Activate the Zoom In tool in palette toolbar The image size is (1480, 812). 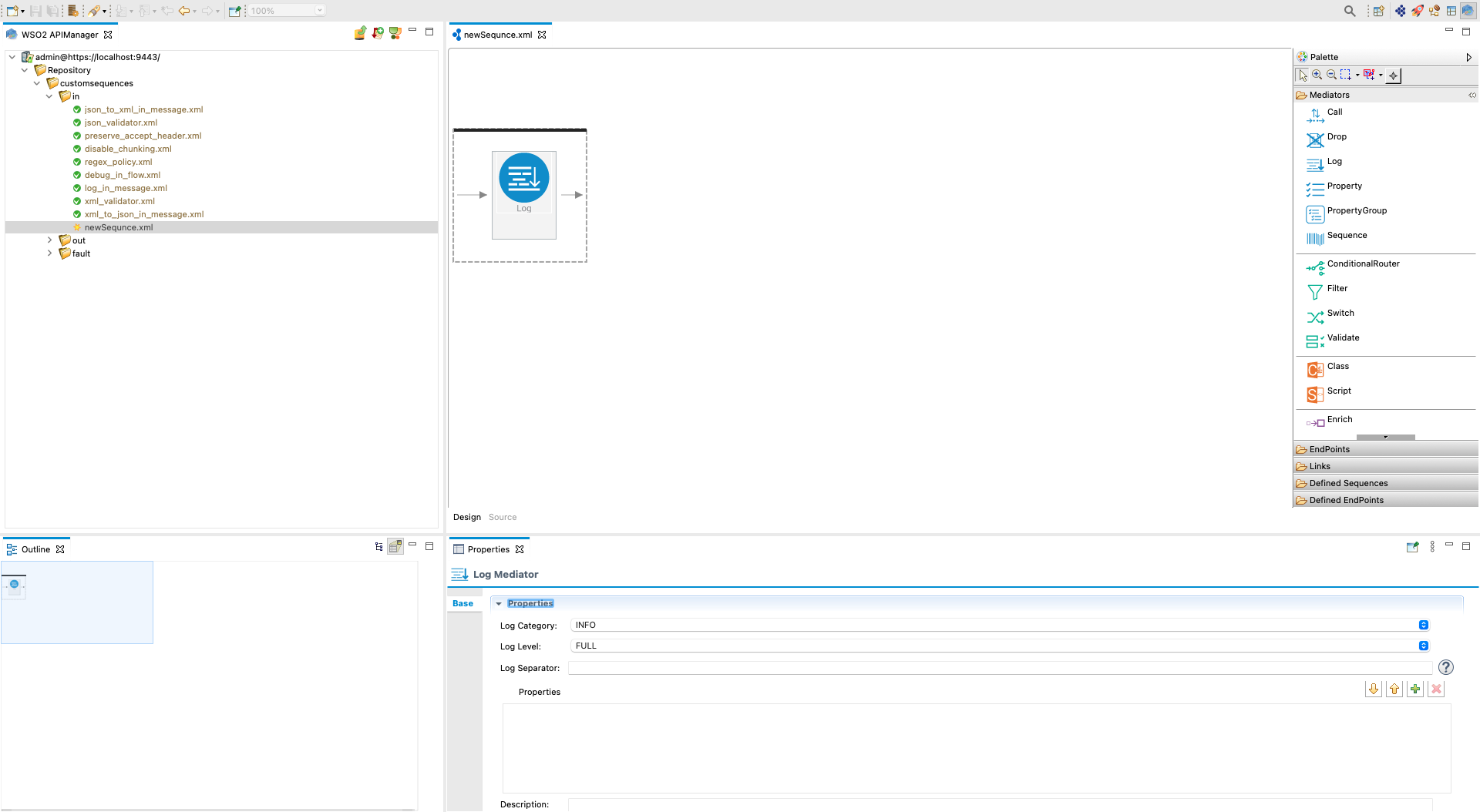(x=1317, y=75)
